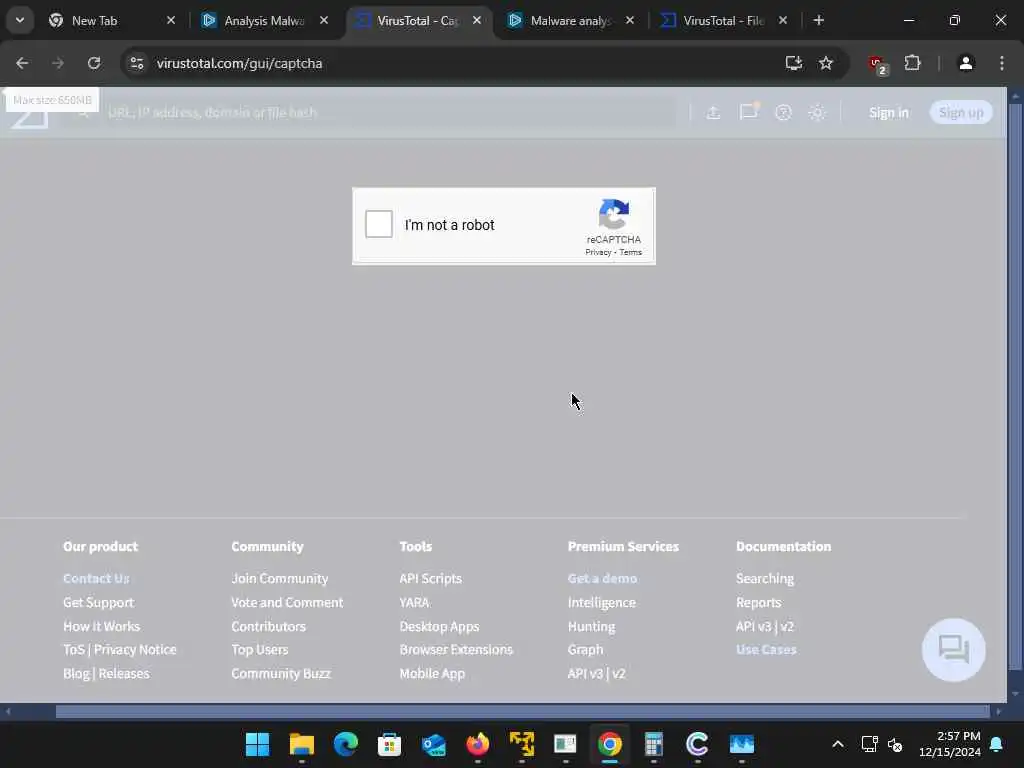Install app icon in address bar

pos(793,63)
